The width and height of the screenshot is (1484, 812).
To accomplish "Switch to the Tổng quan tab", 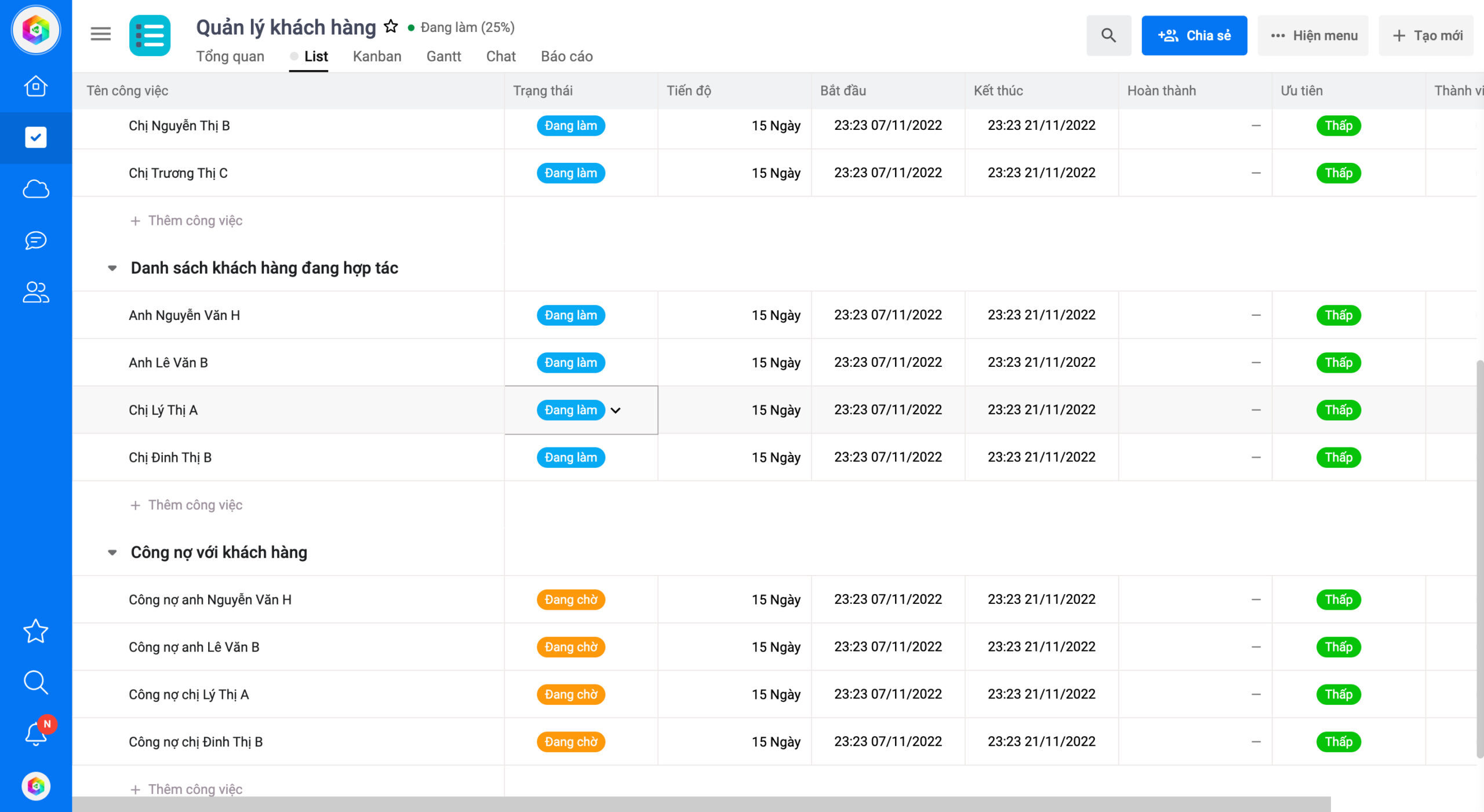I will coord(230,56).
